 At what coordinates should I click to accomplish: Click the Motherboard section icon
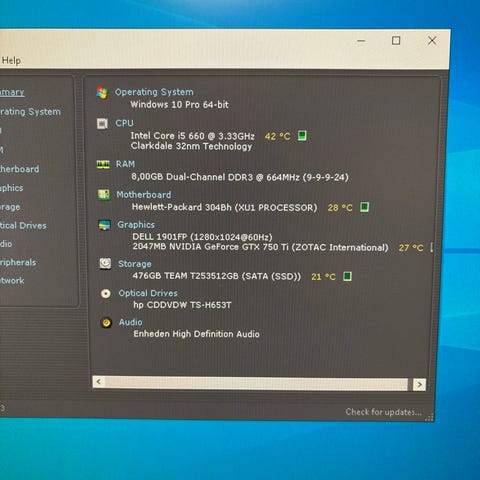[x=104, y=194]
